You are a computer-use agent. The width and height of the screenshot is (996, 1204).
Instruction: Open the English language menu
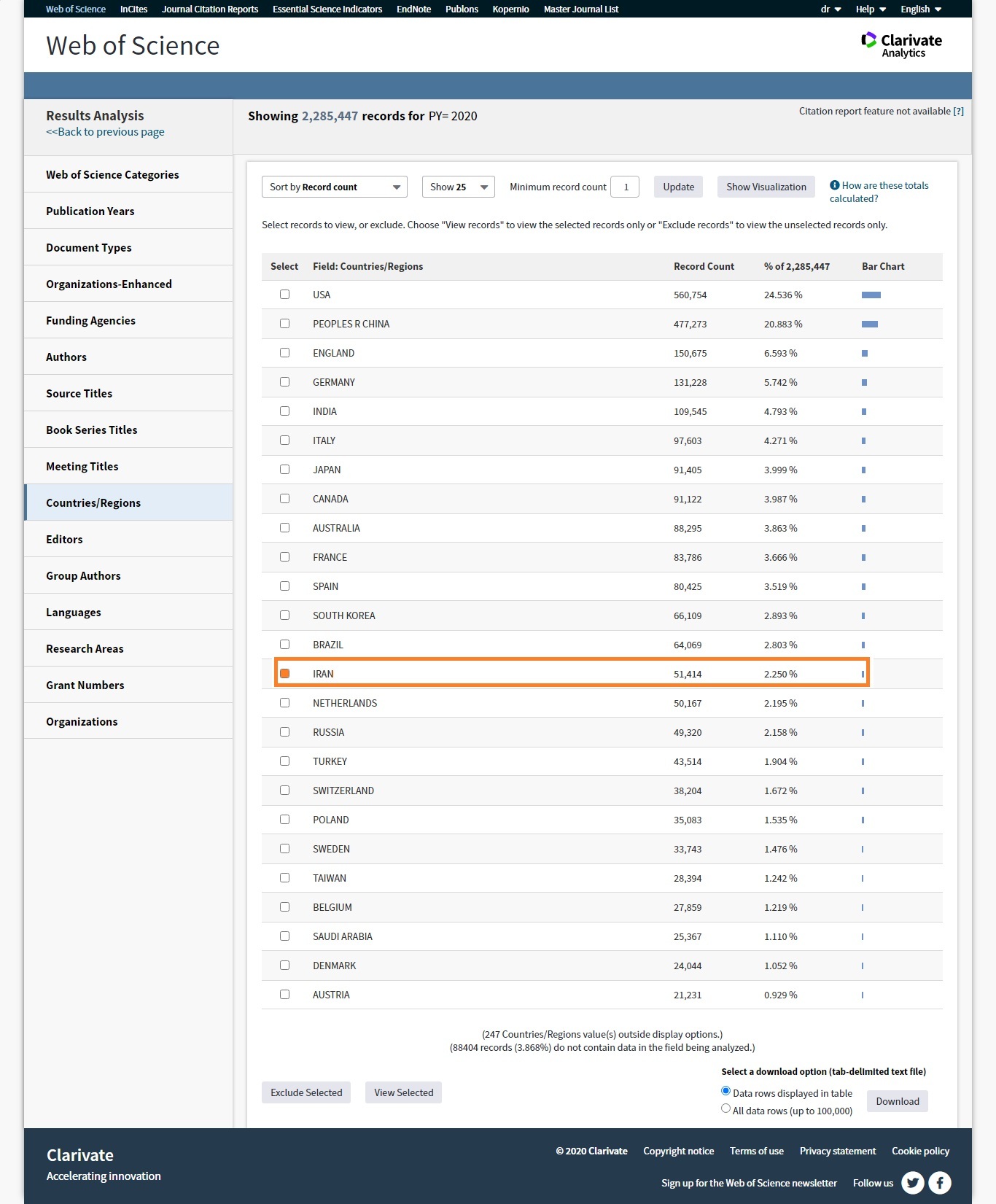921,9
